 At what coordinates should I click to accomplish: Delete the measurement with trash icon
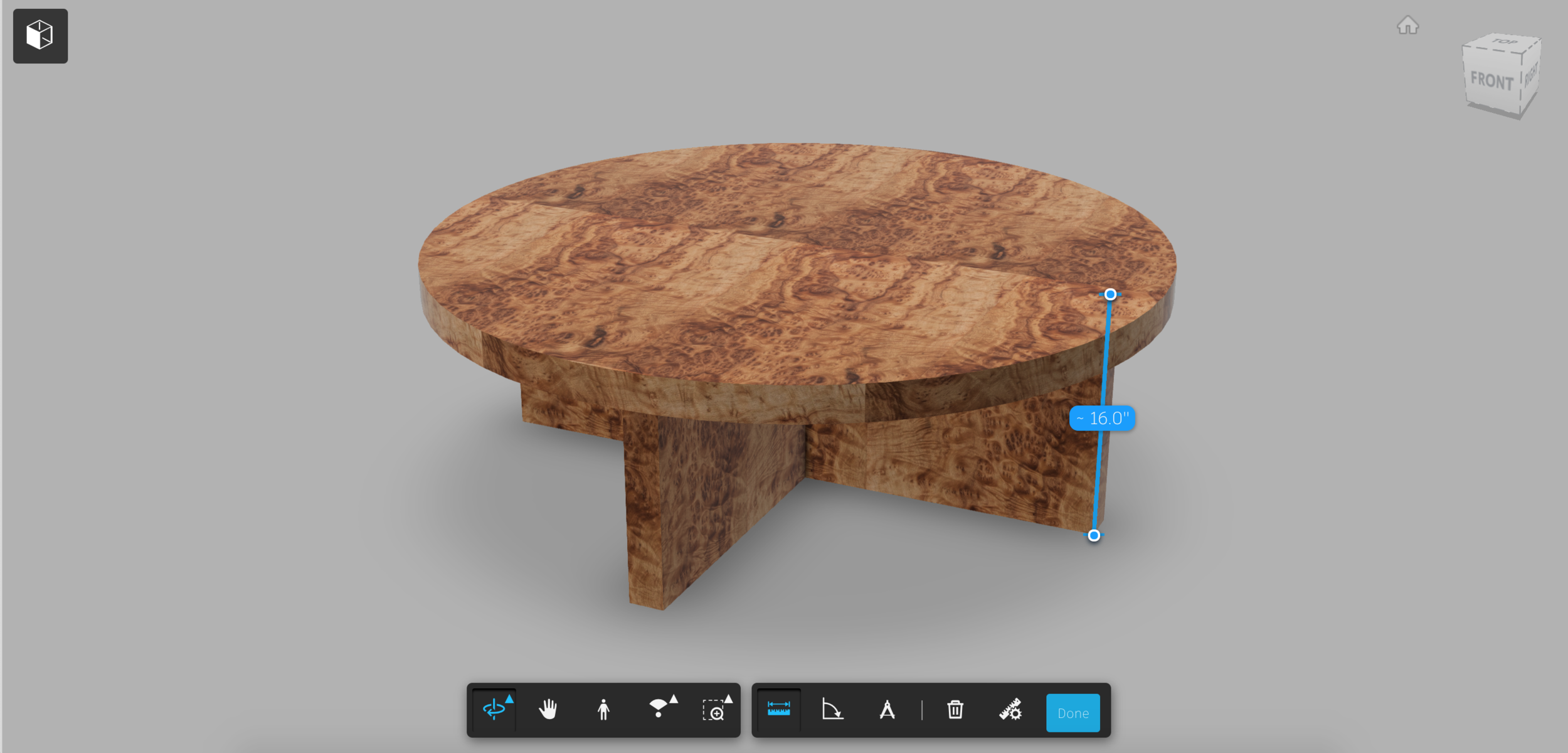click(955, 710)
